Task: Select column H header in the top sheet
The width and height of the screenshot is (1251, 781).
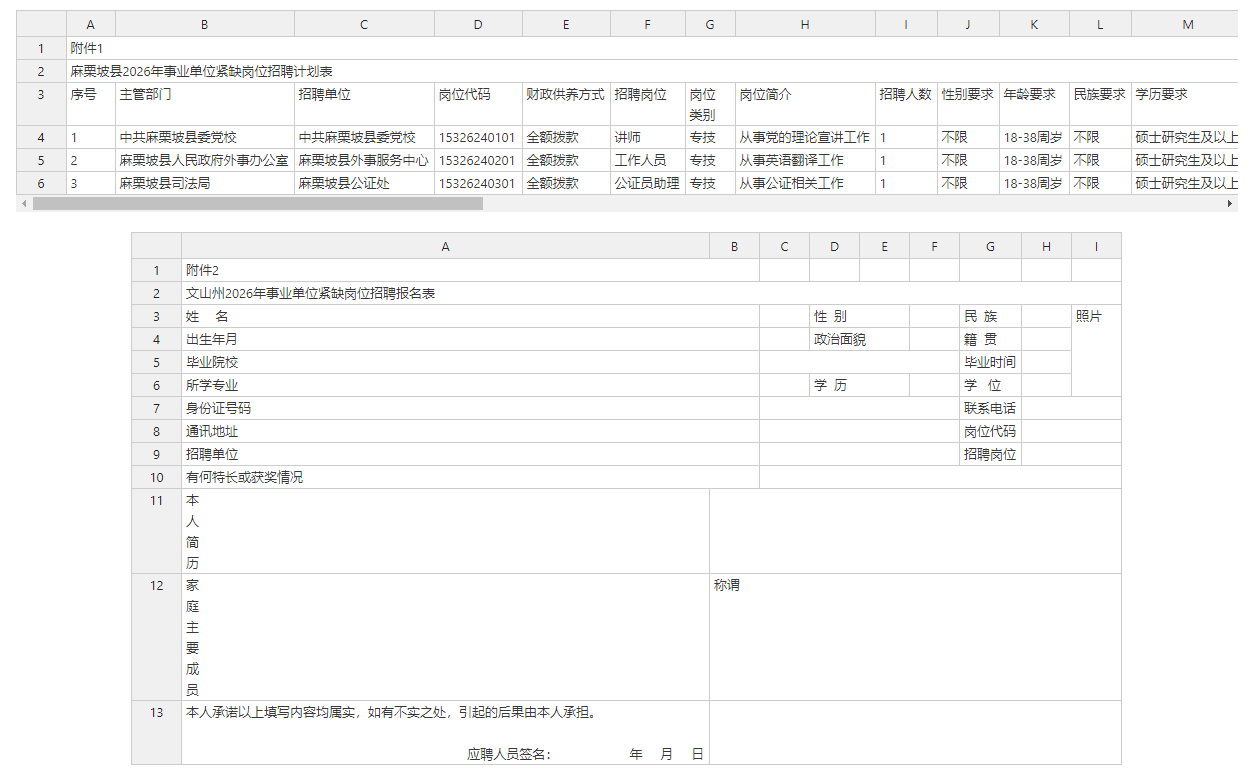Action: point(804,23)
